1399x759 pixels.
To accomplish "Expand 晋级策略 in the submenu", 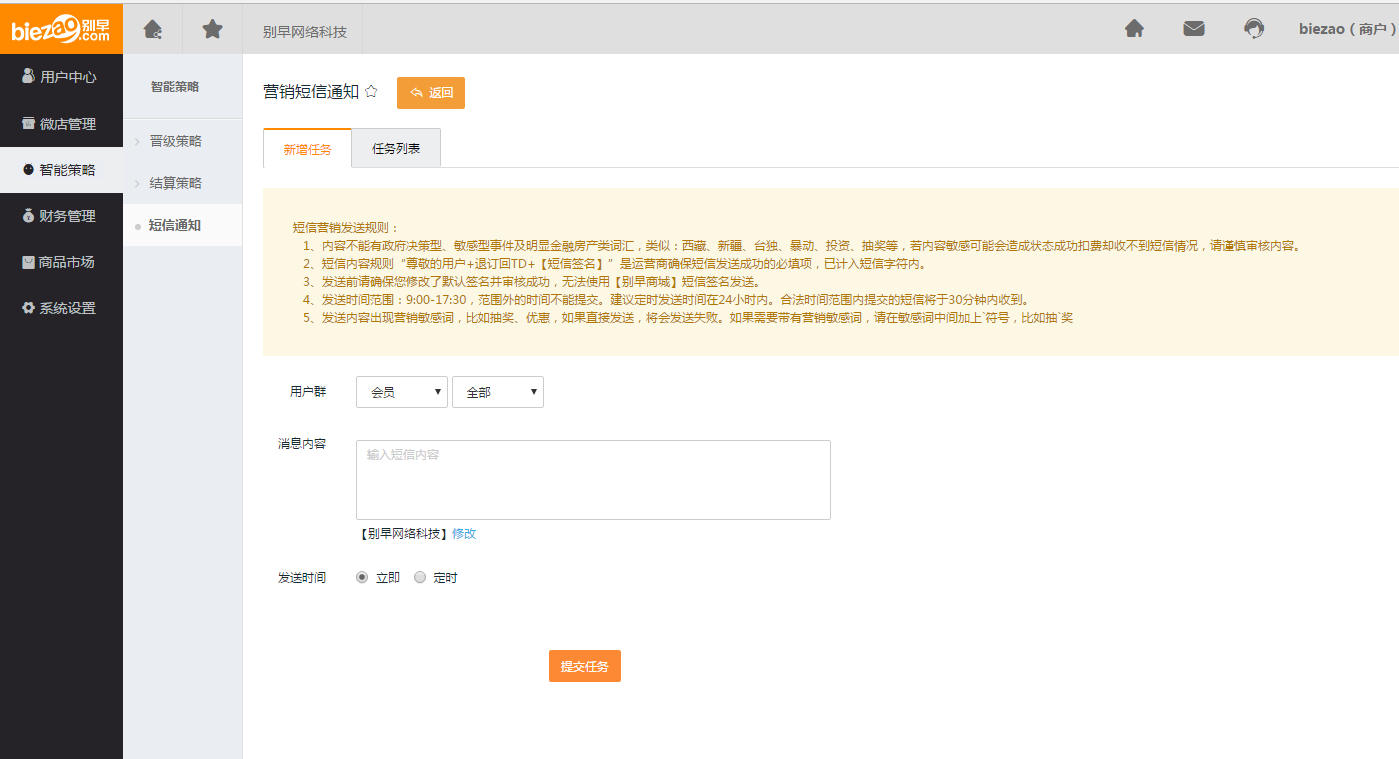I will click(x=175, y=141).
